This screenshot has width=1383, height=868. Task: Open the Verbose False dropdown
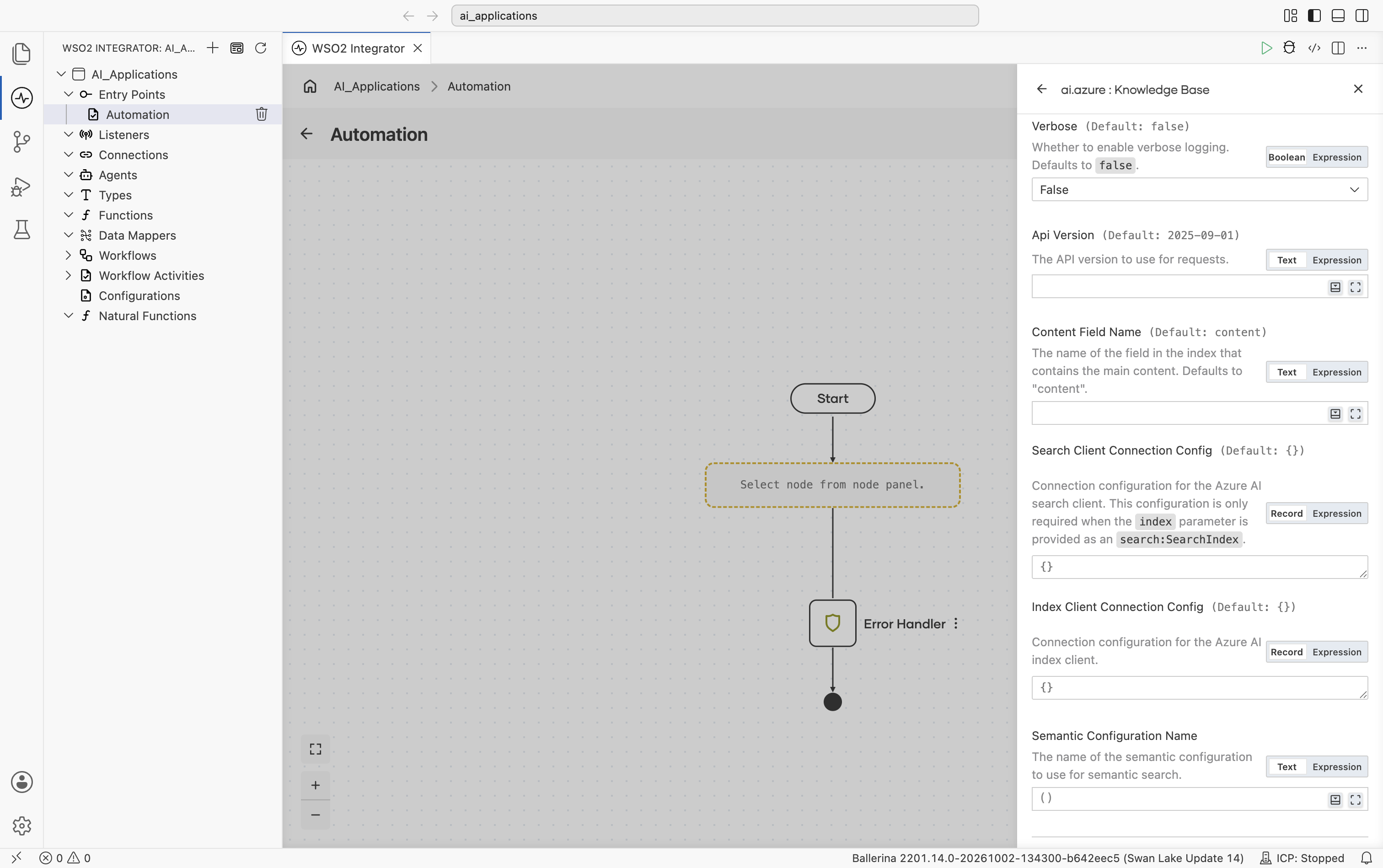click(x=1199, y=189)
